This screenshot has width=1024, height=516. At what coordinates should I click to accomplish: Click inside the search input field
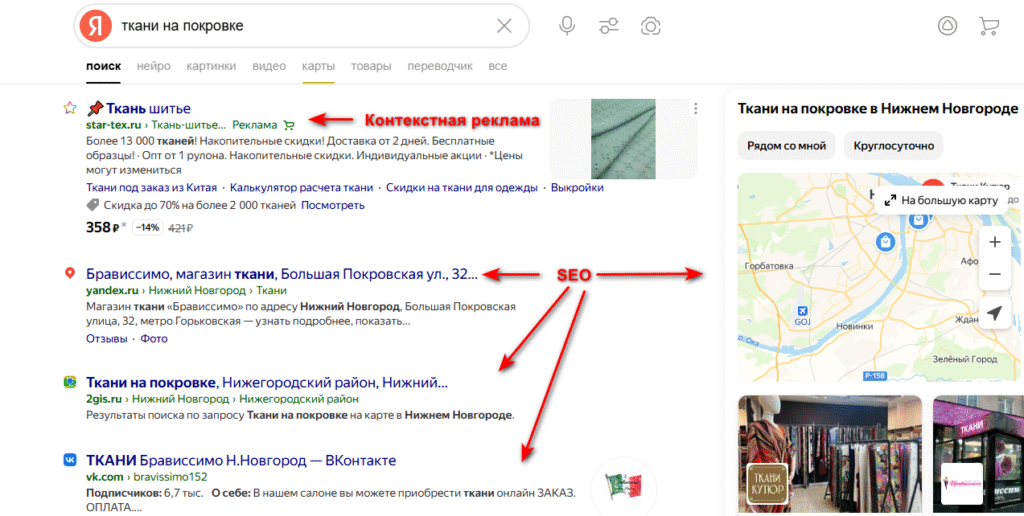(x=300, y=25)
